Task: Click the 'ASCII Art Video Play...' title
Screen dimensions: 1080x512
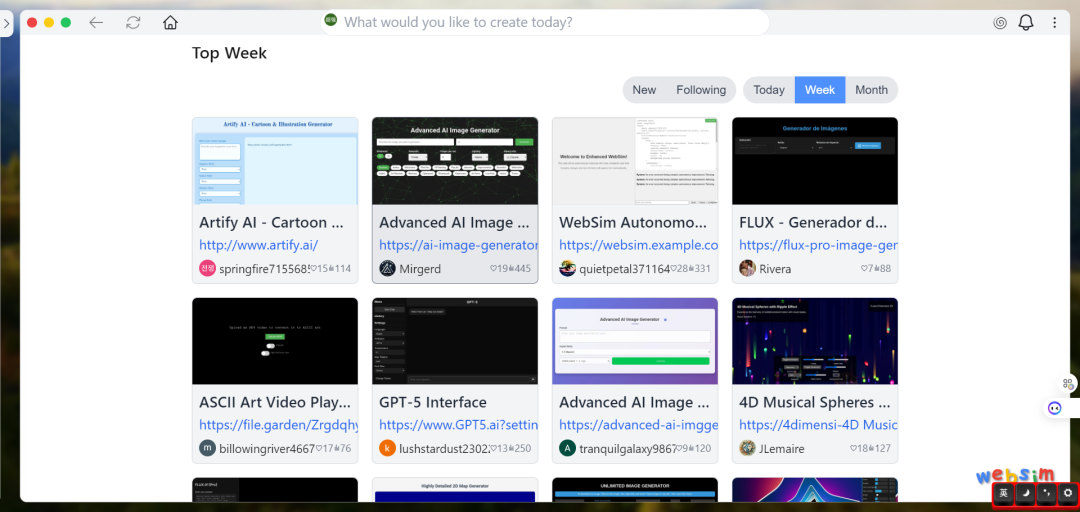Action: (x=275, y=402)
